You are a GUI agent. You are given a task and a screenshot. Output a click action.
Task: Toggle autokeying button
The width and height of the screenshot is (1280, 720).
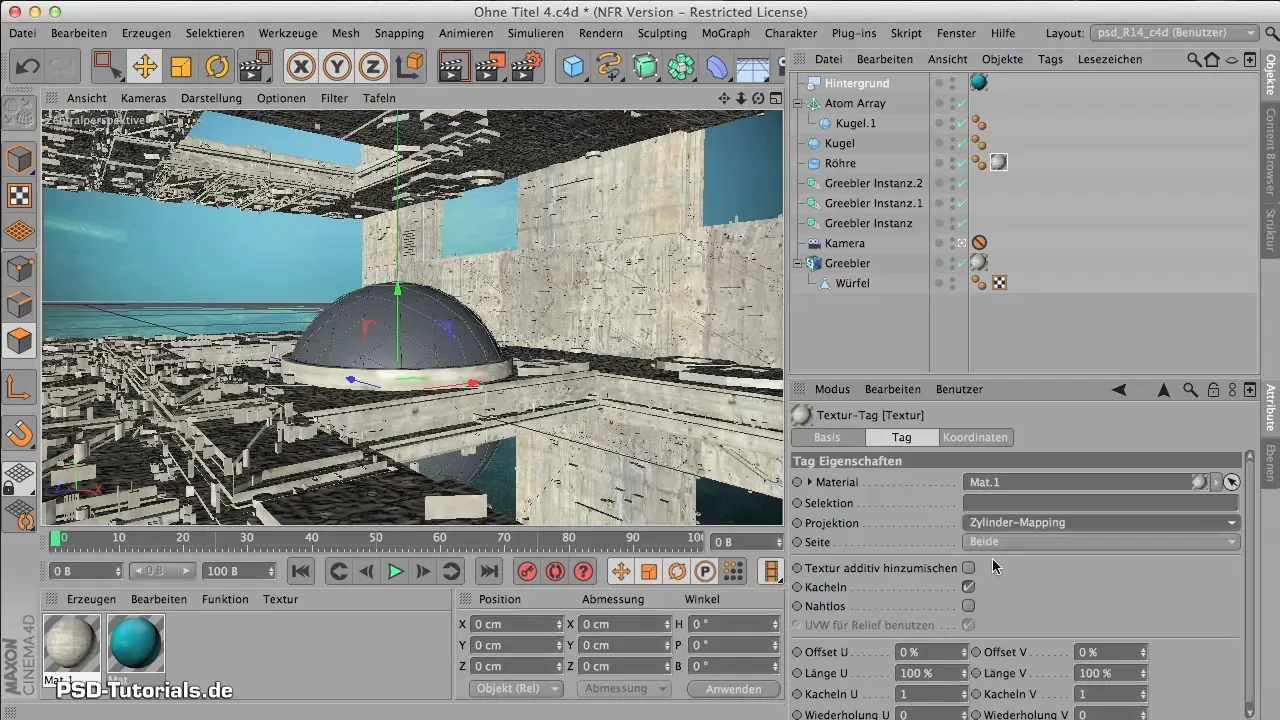point(556,571)
